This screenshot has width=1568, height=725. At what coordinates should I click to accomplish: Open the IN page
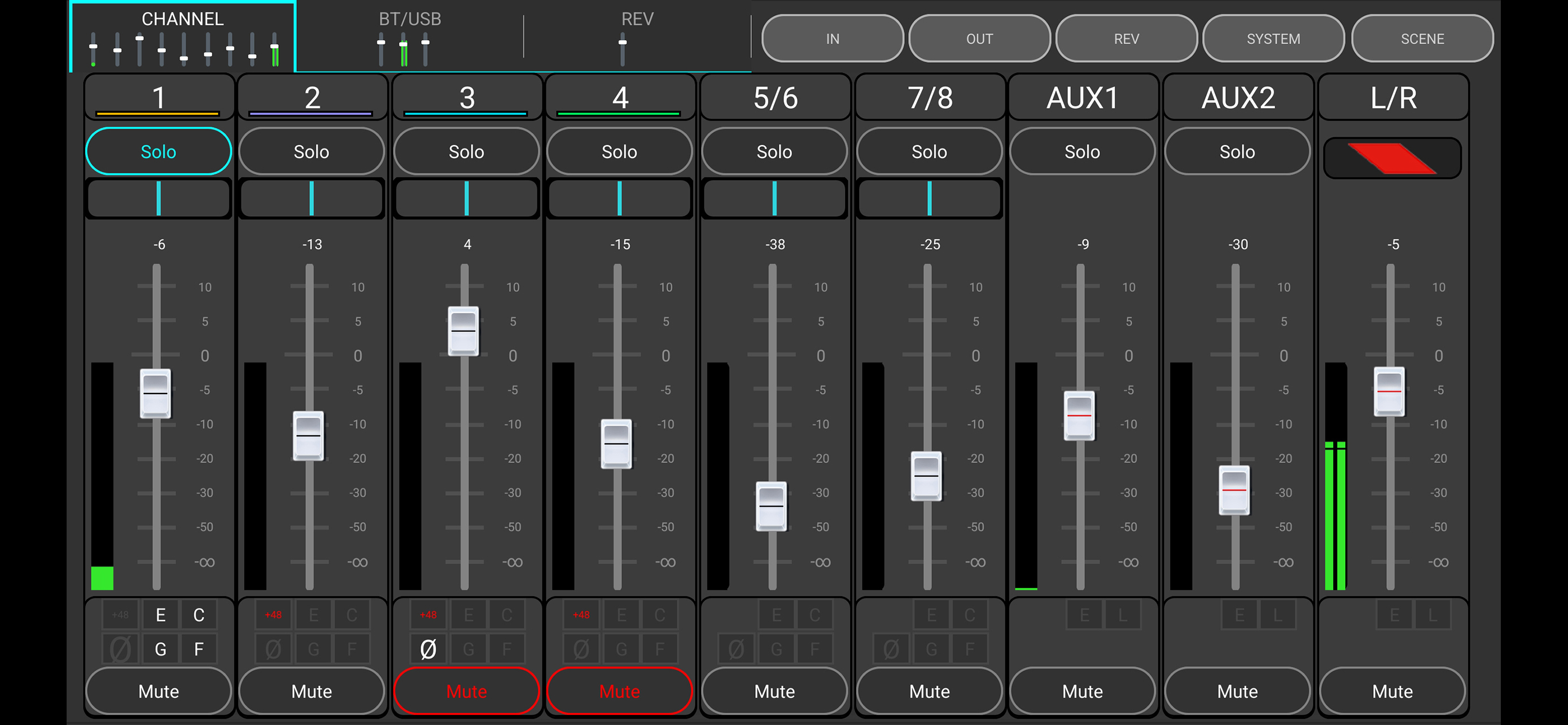point(833,38)
